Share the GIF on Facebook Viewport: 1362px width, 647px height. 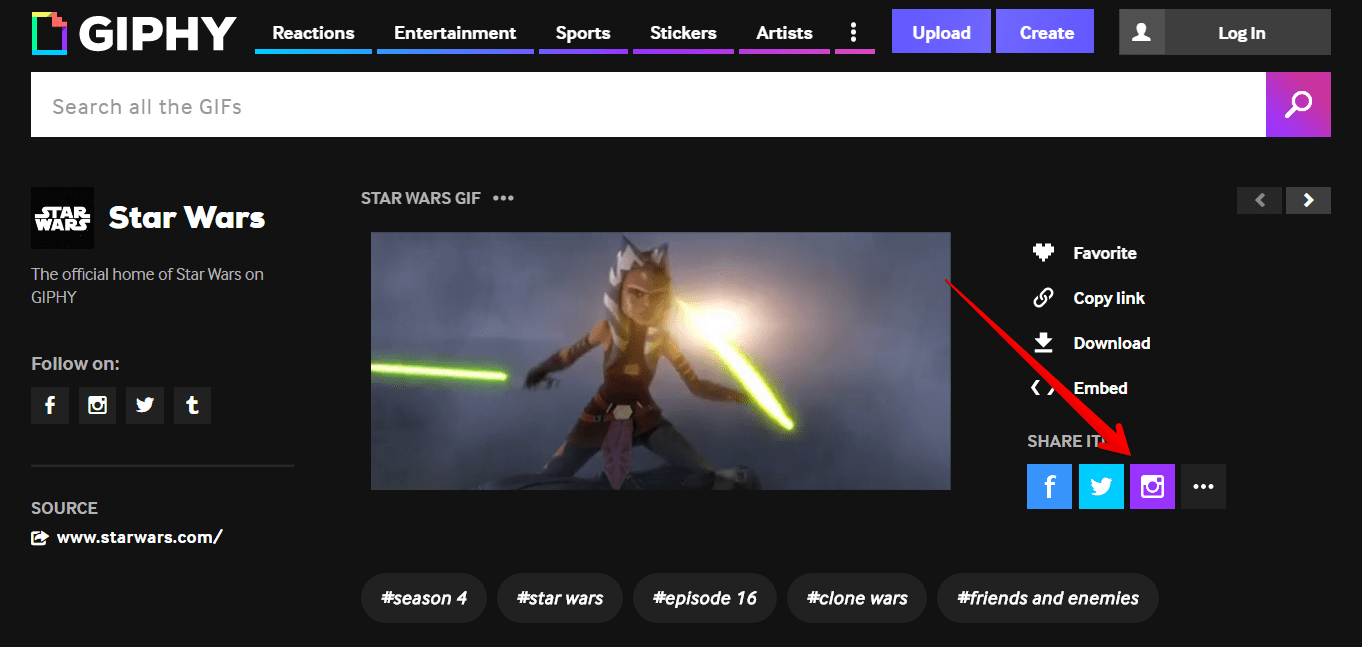1049,487
